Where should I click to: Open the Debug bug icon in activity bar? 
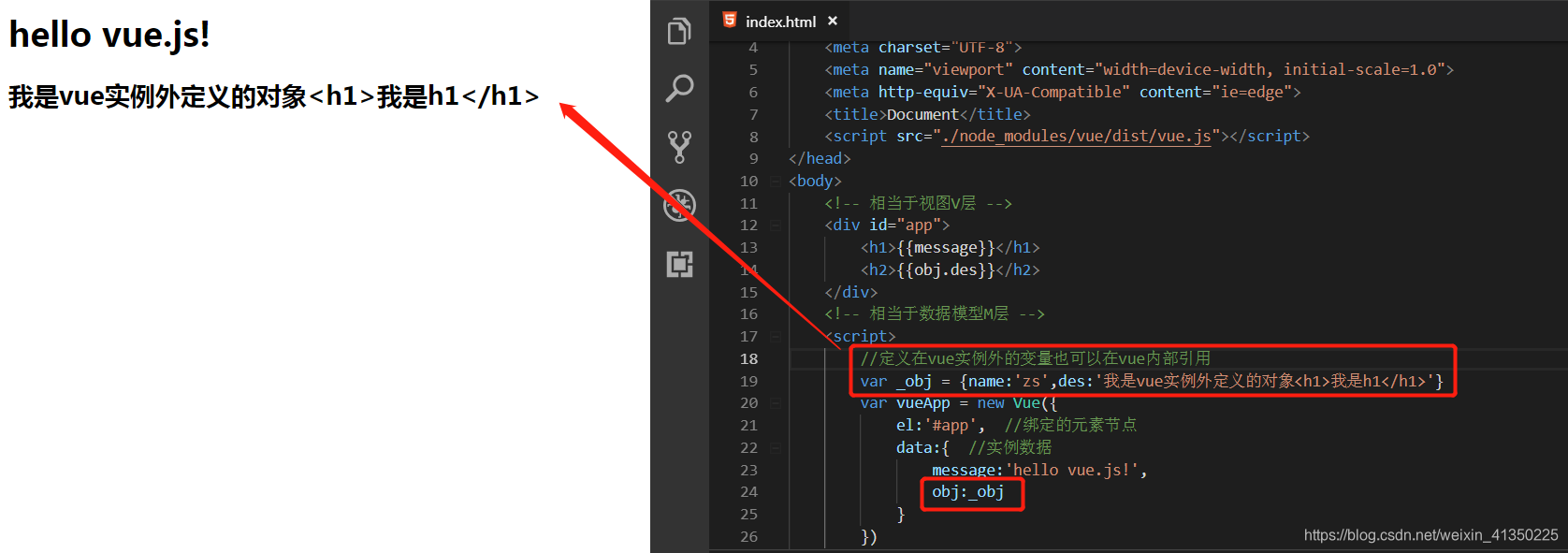[x=679, y=205]
